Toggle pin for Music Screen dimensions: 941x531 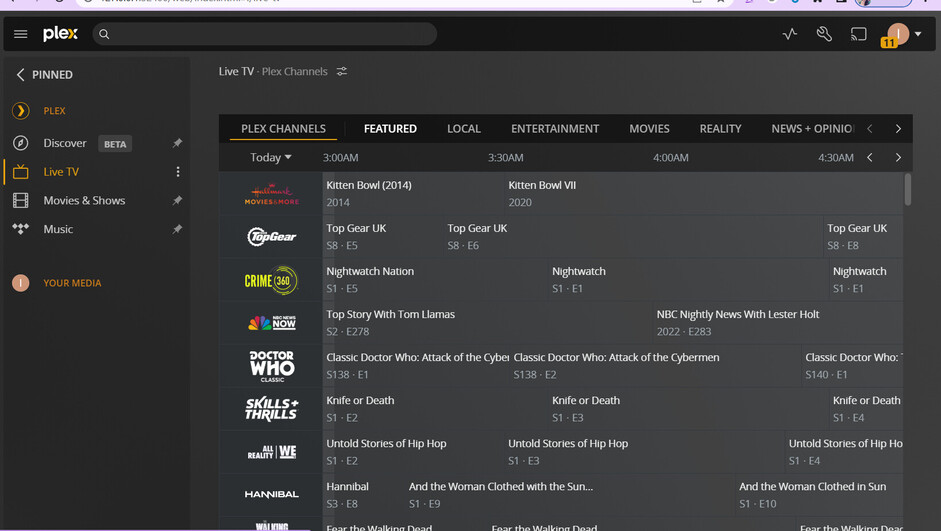[x=177, y=229]
